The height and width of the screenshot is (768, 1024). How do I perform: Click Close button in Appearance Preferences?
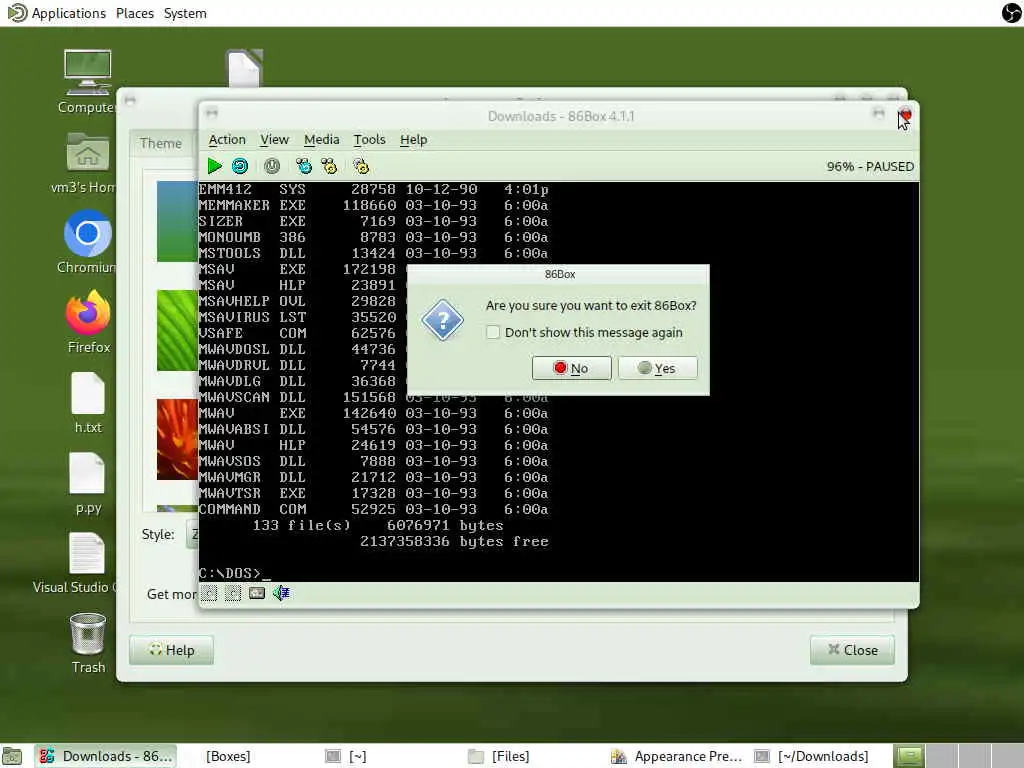click(852, 650)
